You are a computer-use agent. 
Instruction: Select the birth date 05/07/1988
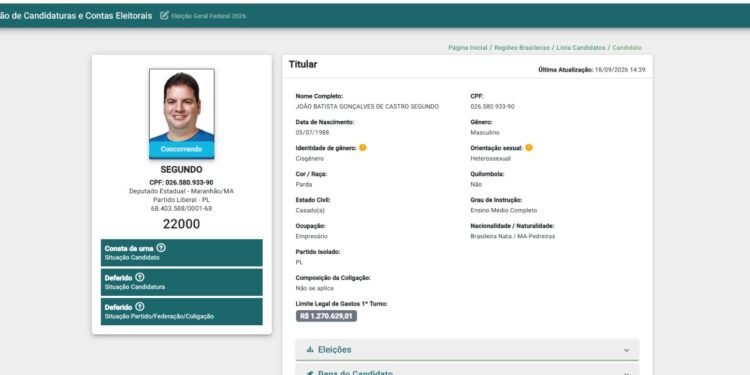(312, 132)
